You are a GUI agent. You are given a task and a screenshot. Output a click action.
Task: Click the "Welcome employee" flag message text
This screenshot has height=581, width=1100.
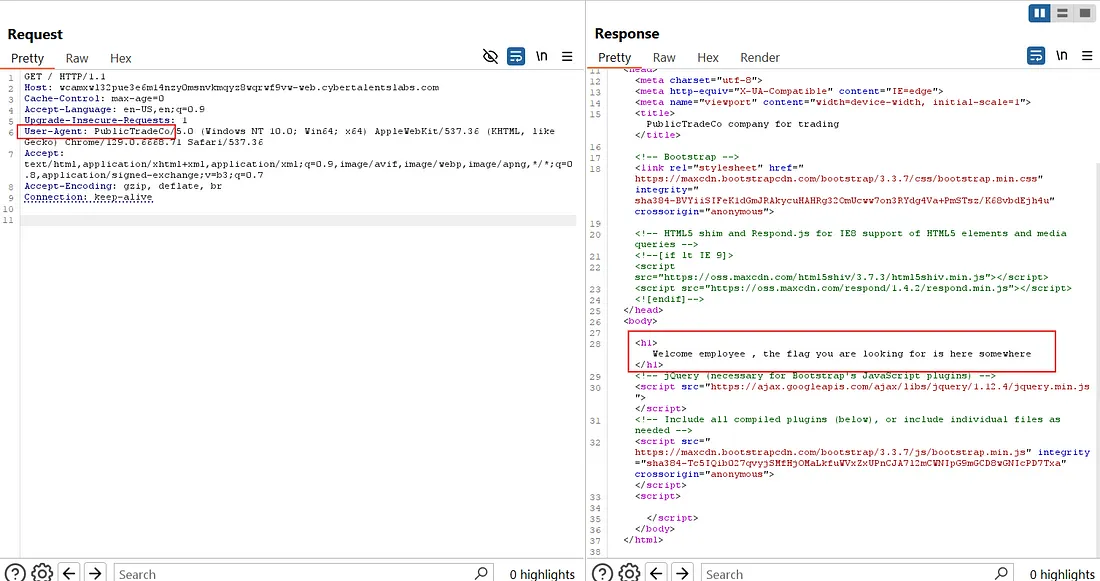click(842, 354)
